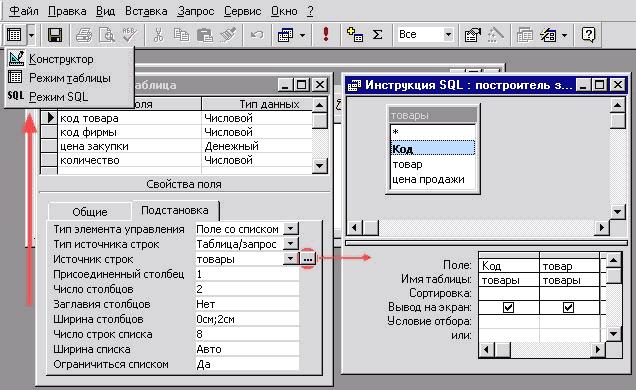636x390 pixels.
Task: Choose Режим SQL from the view list
Action: [69, 96]
